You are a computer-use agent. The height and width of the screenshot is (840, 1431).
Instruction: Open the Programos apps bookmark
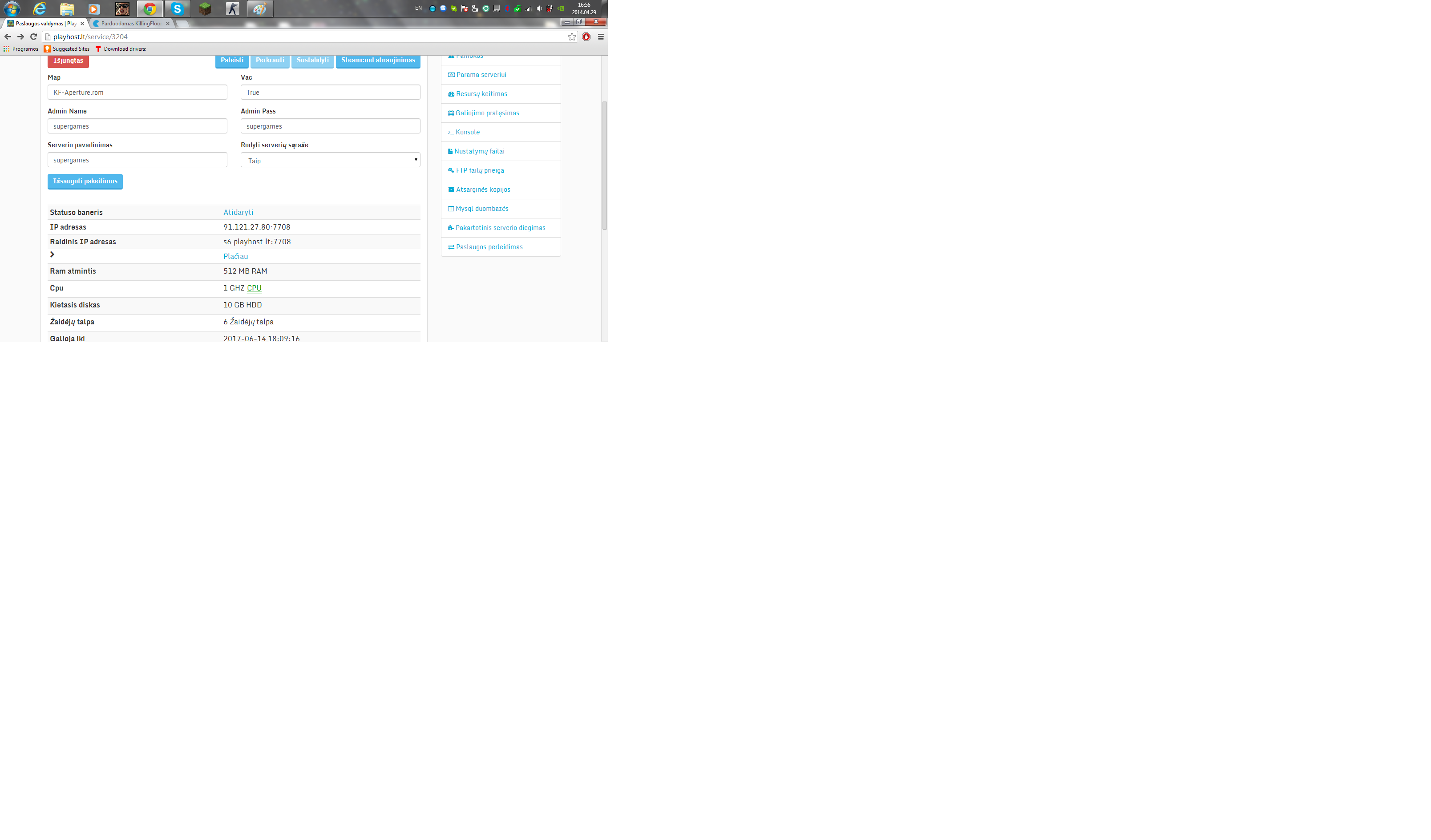[20, 49]
